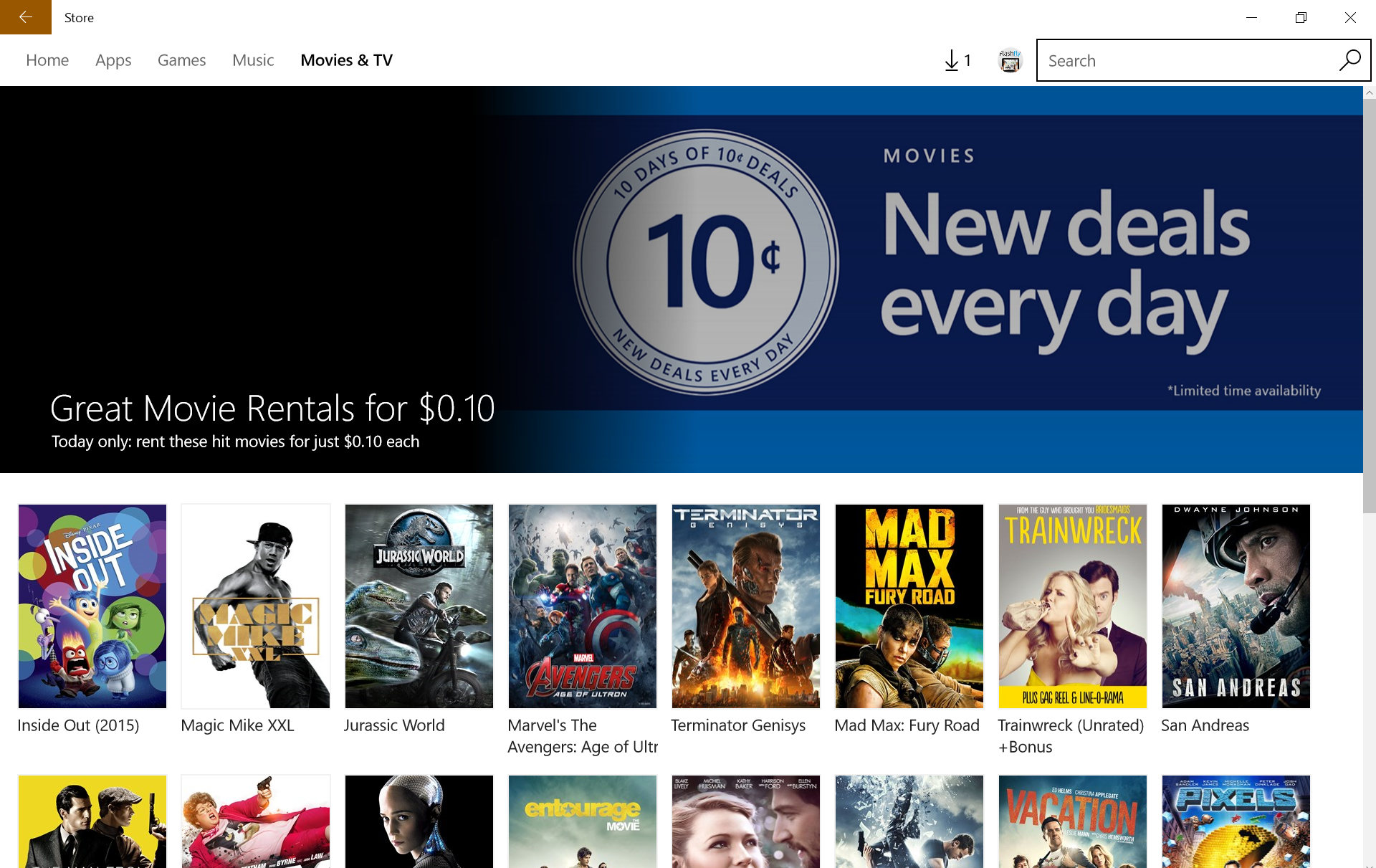Open the user account avatar
Screen dimensions: 1376x868
click(1010, 61)
